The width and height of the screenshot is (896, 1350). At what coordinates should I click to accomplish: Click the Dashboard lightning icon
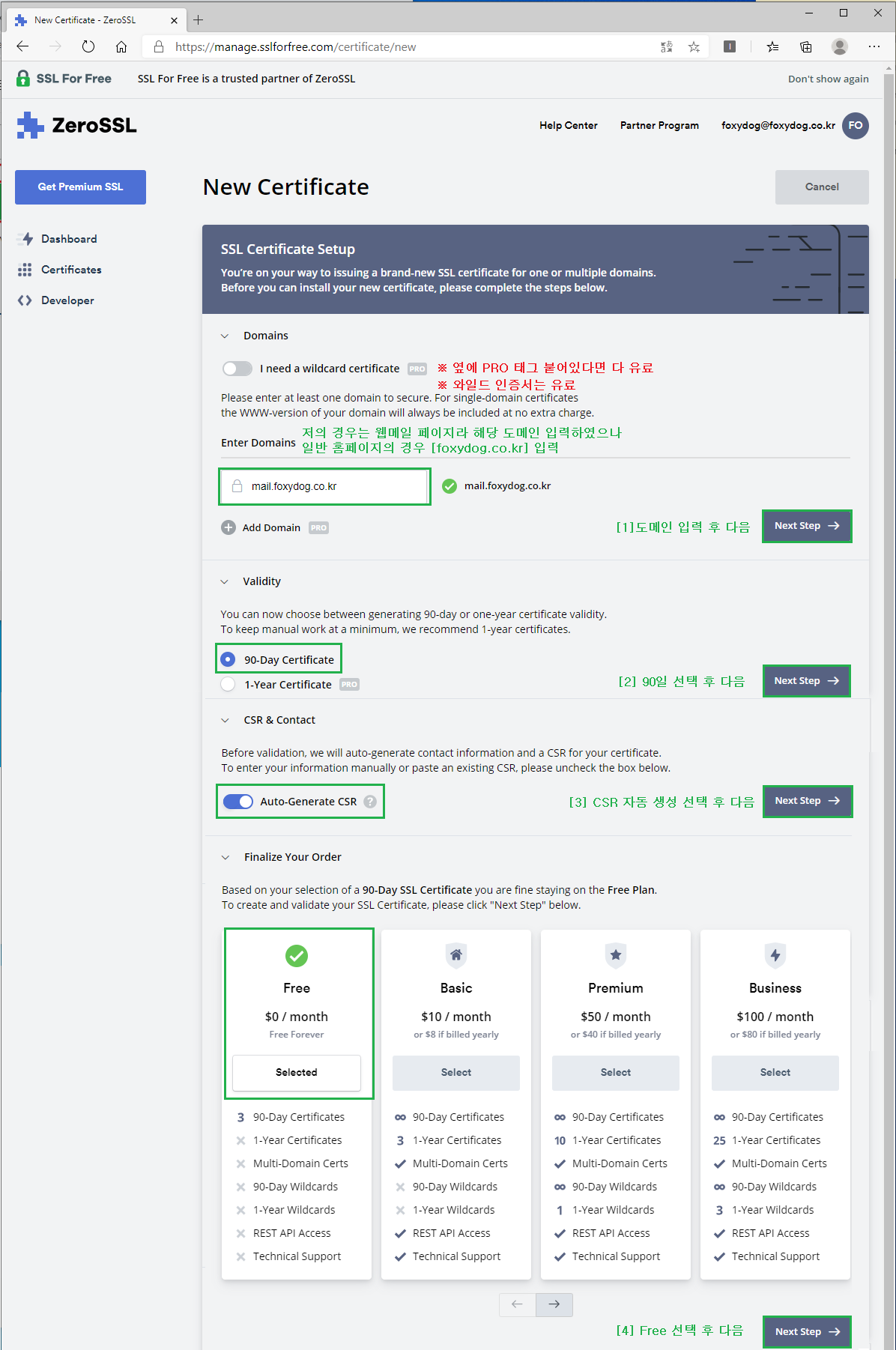coord(25,239)
